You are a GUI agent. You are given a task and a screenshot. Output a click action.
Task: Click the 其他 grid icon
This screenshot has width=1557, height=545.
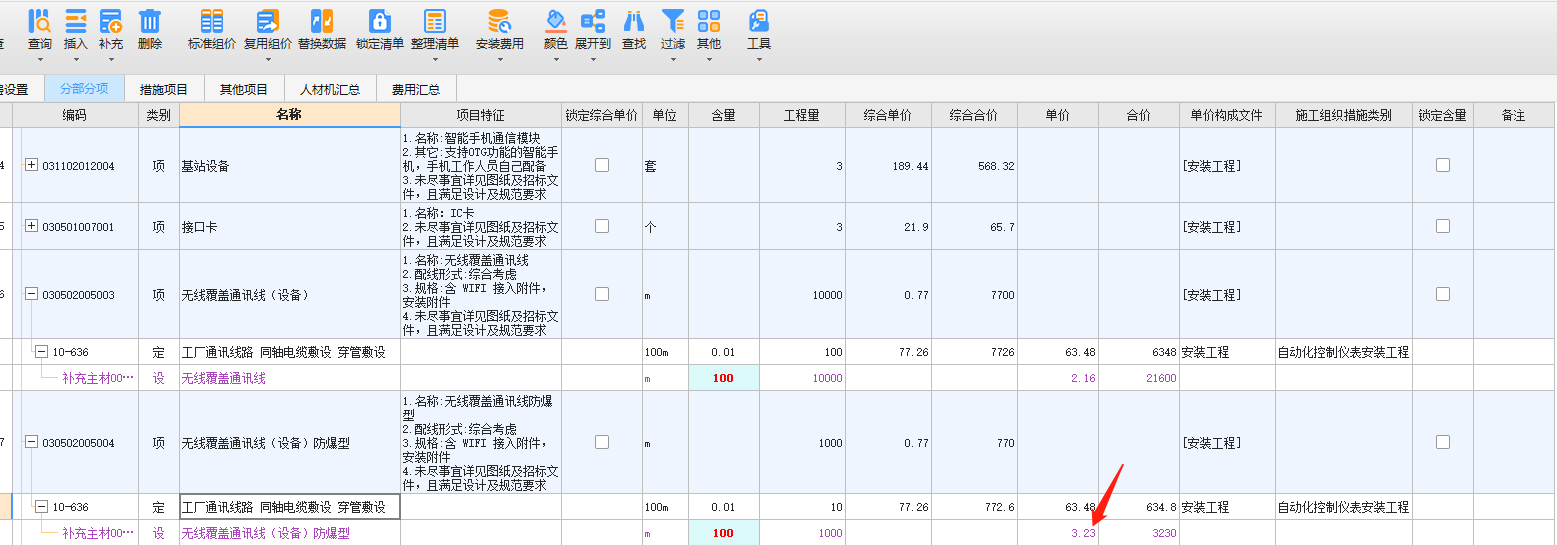point(709,20)
